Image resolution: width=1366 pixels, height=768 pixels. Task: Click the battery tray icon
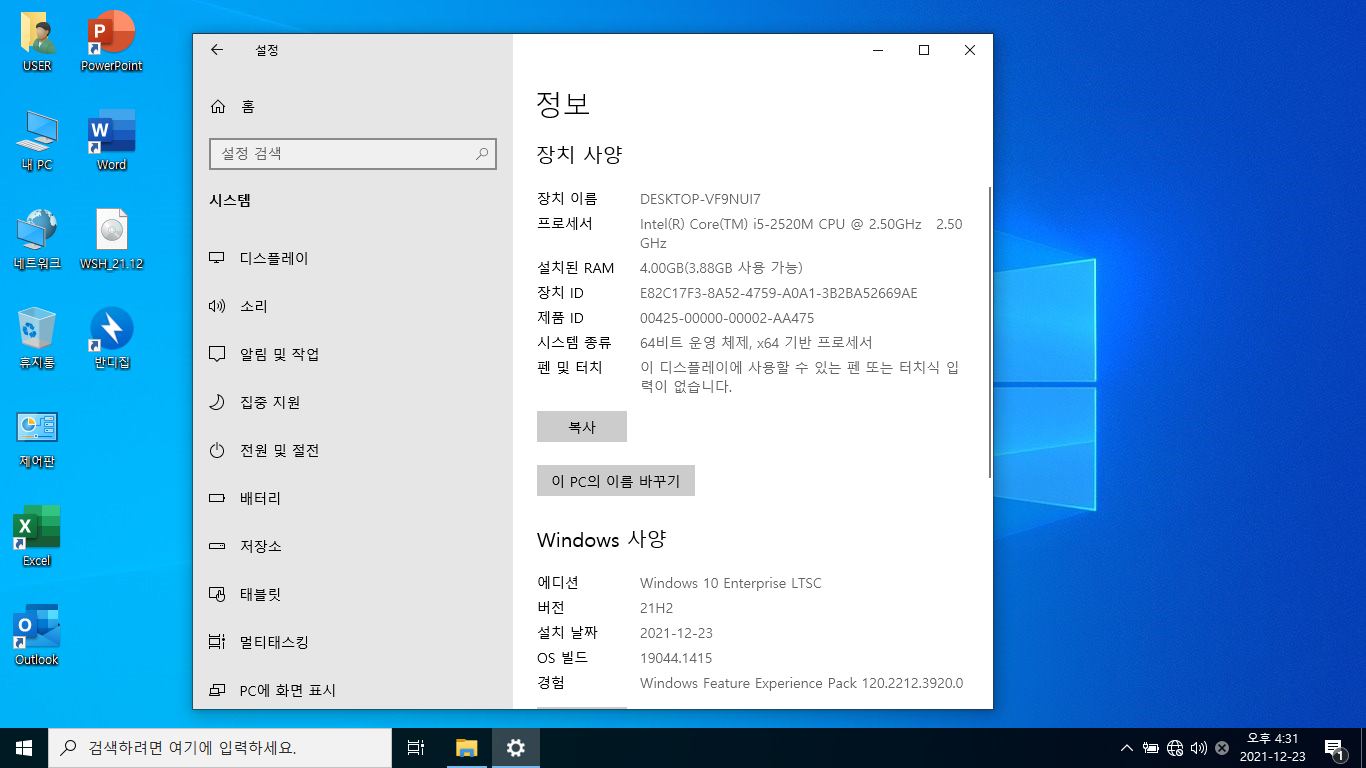tap(1151, 748)
